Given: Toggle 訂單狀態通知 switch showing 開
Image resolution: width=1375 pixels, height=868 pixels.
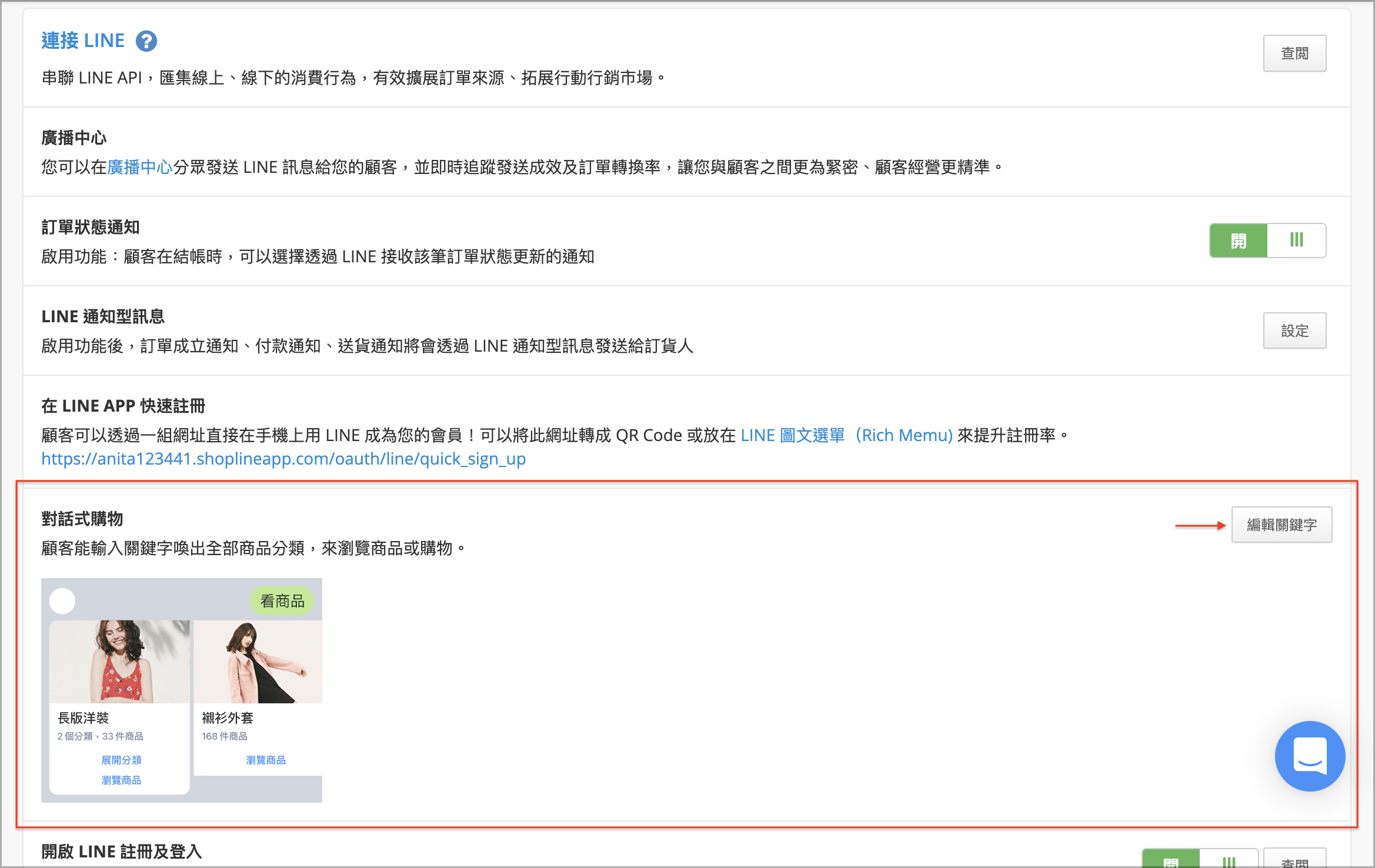Looking at the screenshot, I should click(1267, 241).
